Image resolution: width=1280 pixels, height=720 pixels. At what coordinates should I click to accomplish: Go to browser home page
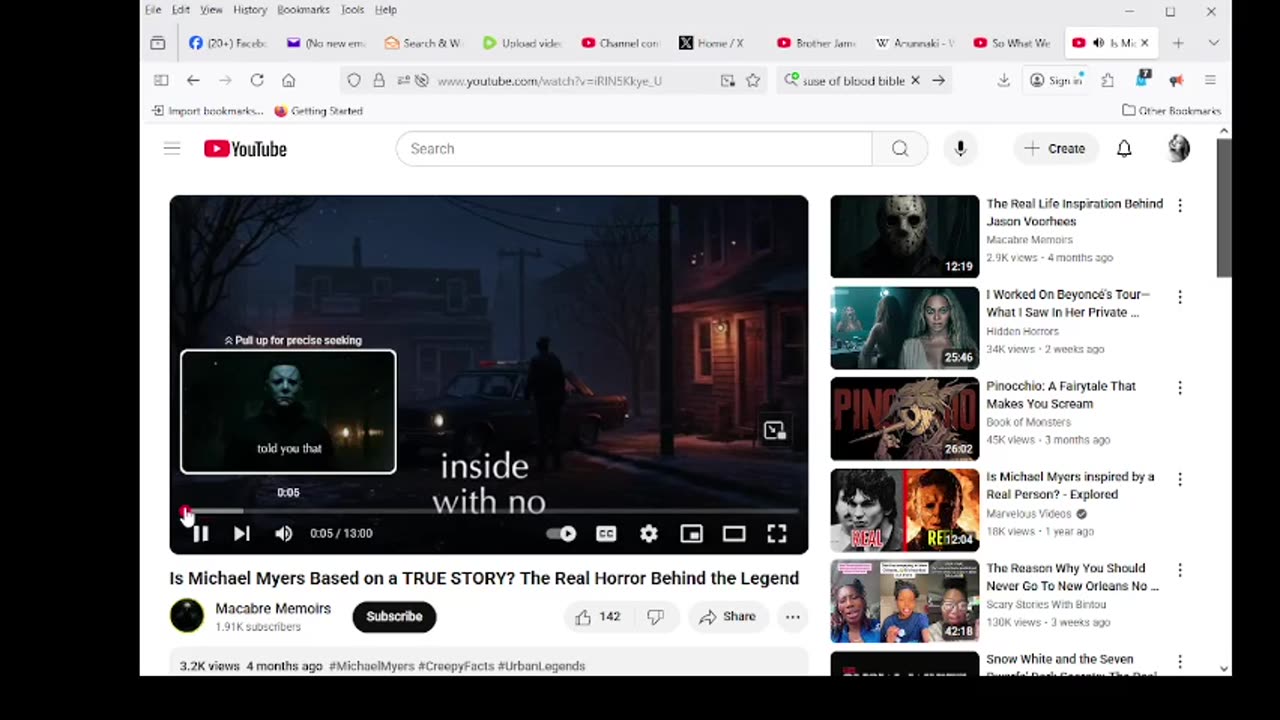(x=289, y=81)
